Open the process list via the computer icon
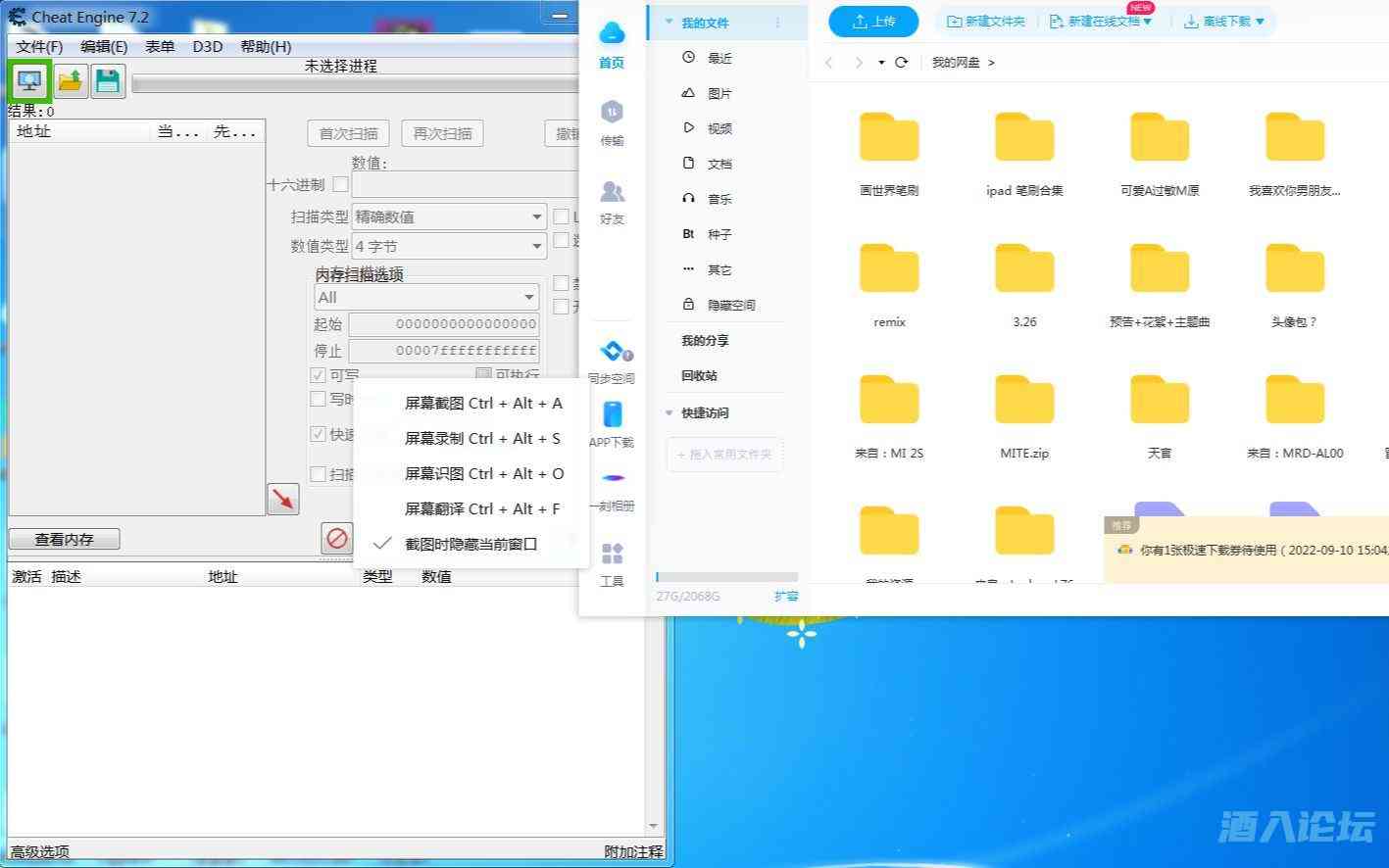The width and height of the screenshot is (1389, 868). tap(28, 80)
